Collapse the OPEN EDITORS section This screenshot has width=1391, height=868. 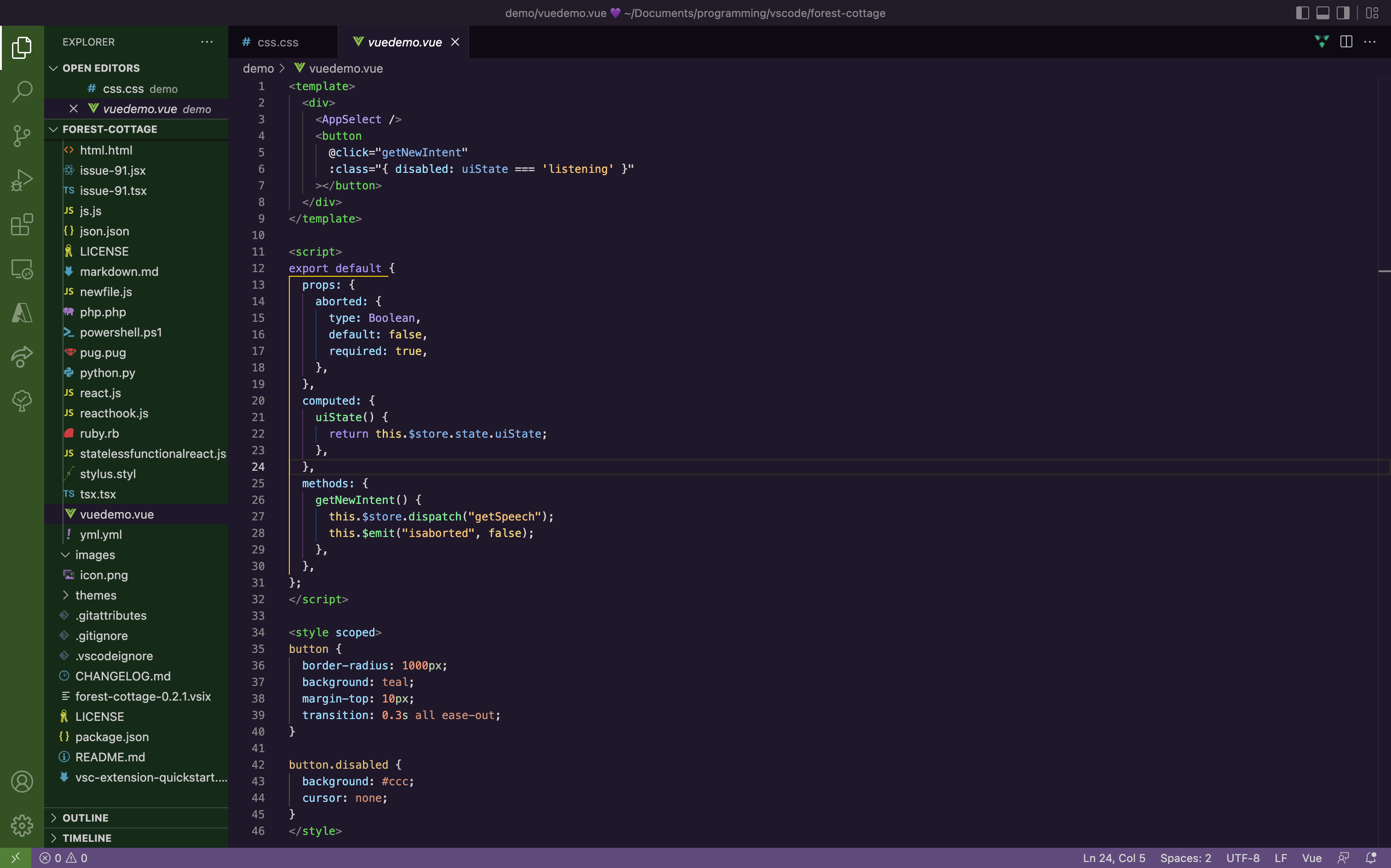(136, 69)
